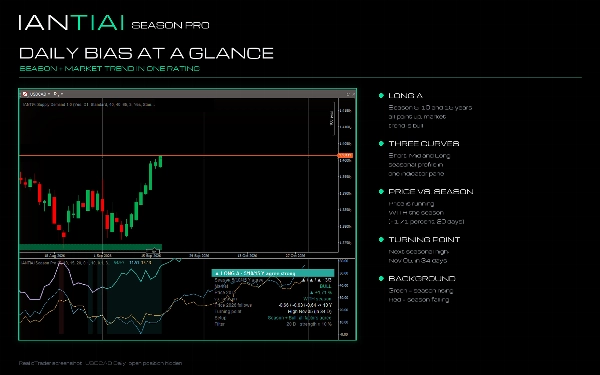Click the chart window controls at top right

(x=351, y=94)
